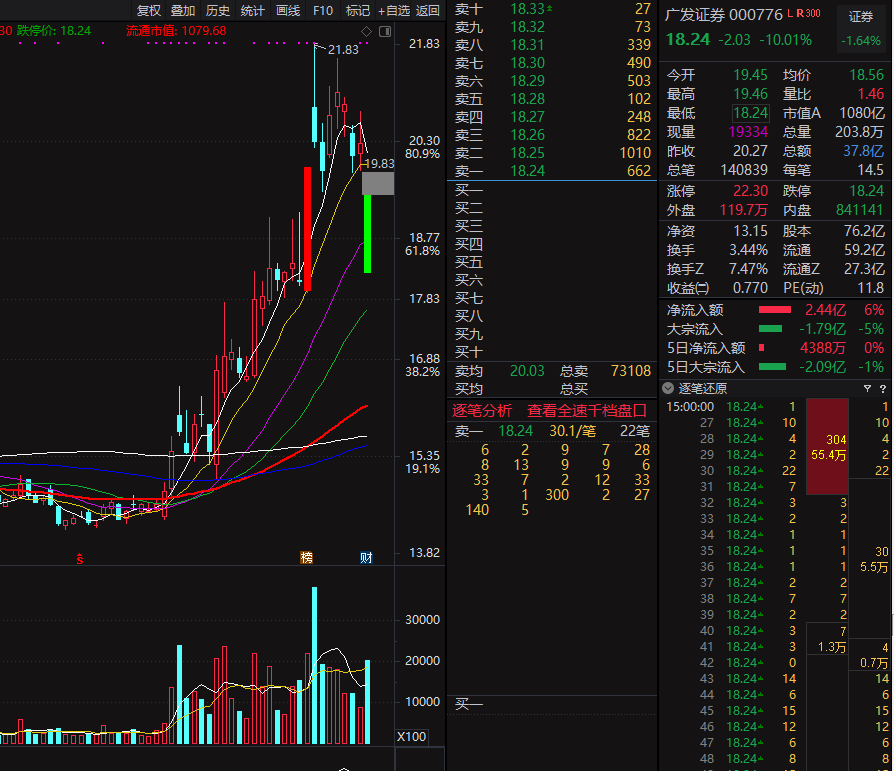The width and height of the screenshot is (894, 771).
Task: Open the 统计 statistics menu
Action: 253,10
